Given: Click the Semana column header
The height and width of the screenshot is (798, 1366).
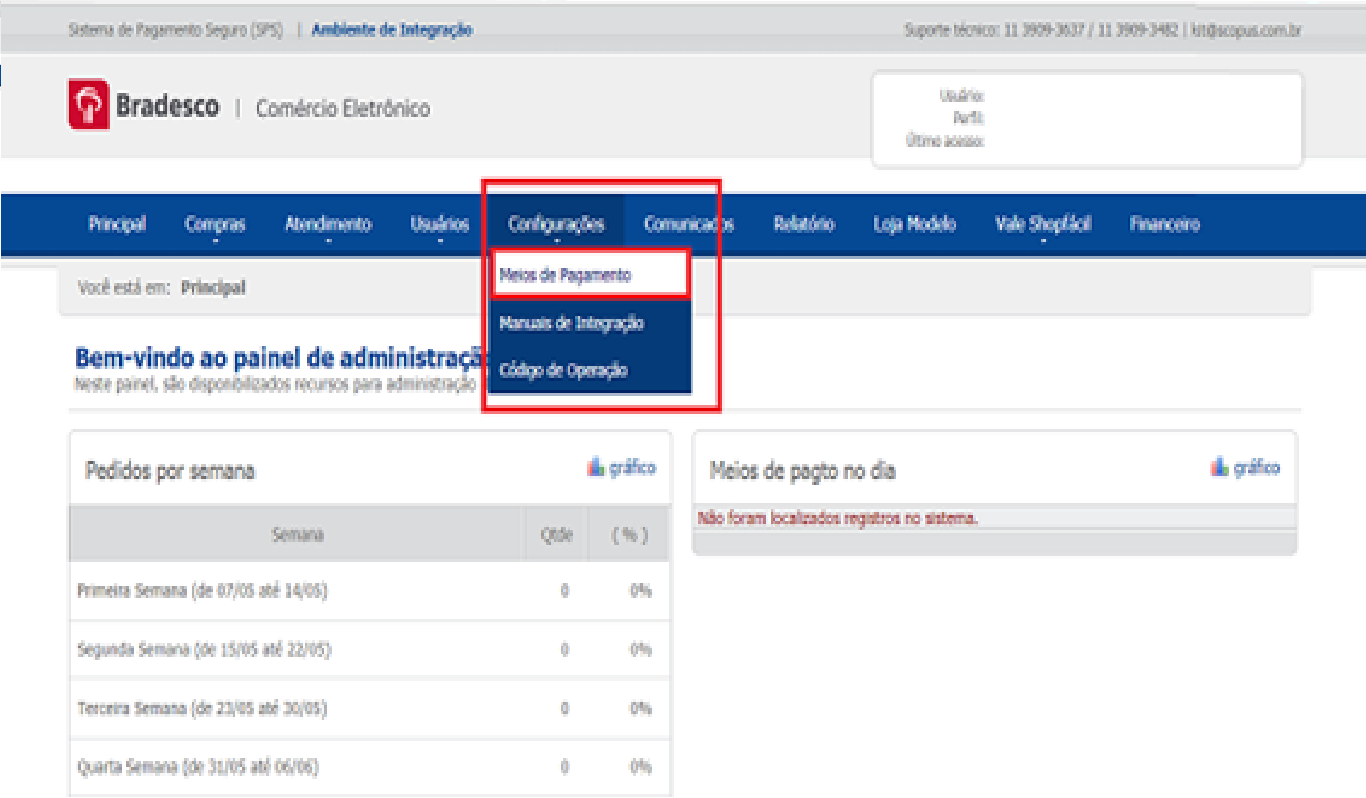Looking at the screenshot, I should [298, 535].
